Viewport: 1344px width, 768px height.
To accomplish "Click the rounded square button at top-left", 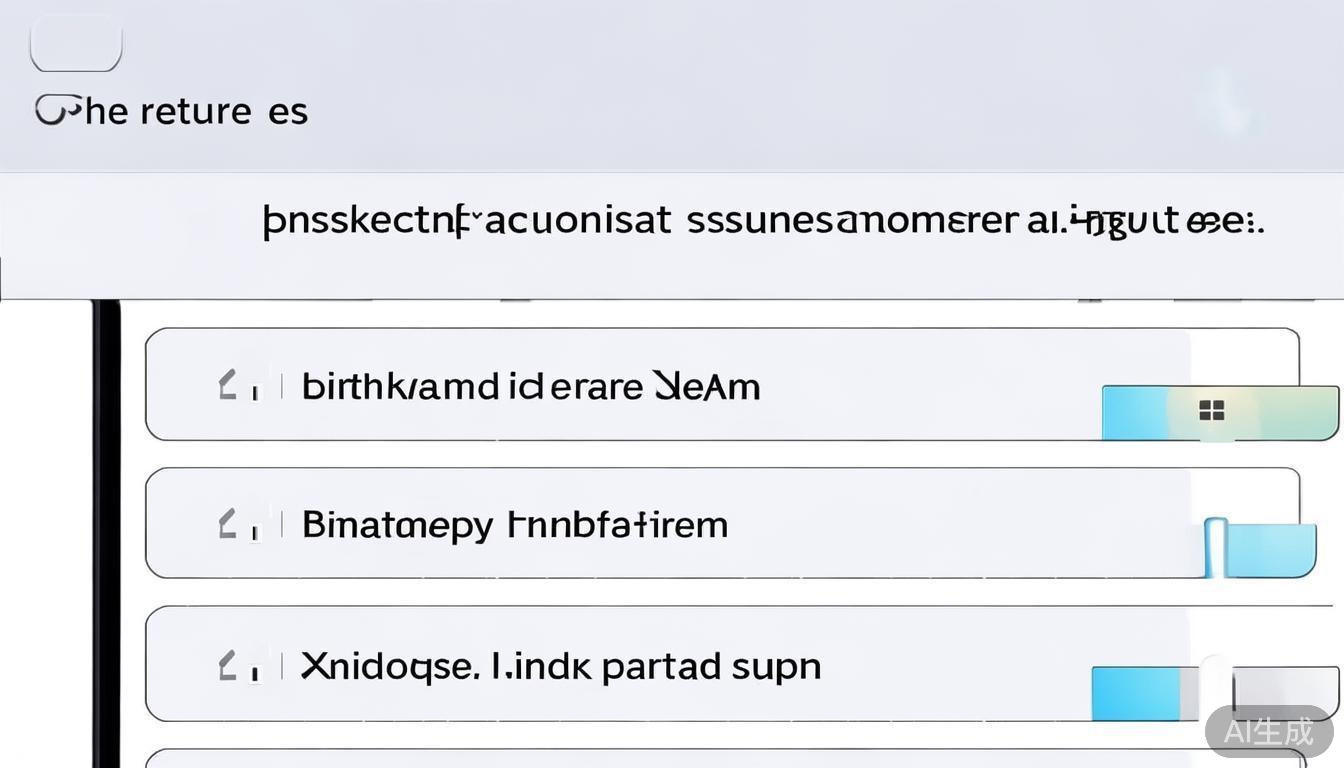I will click(x=76, y=46).
